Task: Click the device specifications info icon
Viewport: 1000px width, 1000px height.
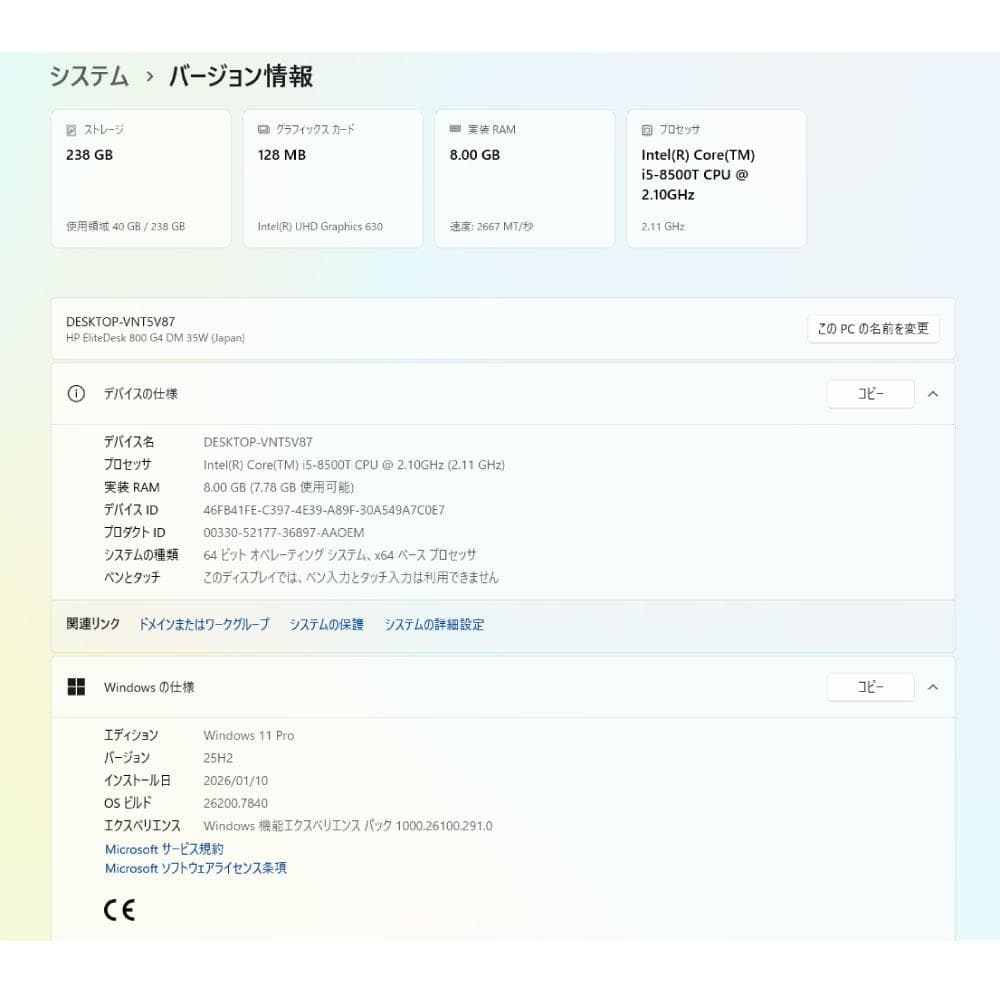Action: click(x=76, y=393)
